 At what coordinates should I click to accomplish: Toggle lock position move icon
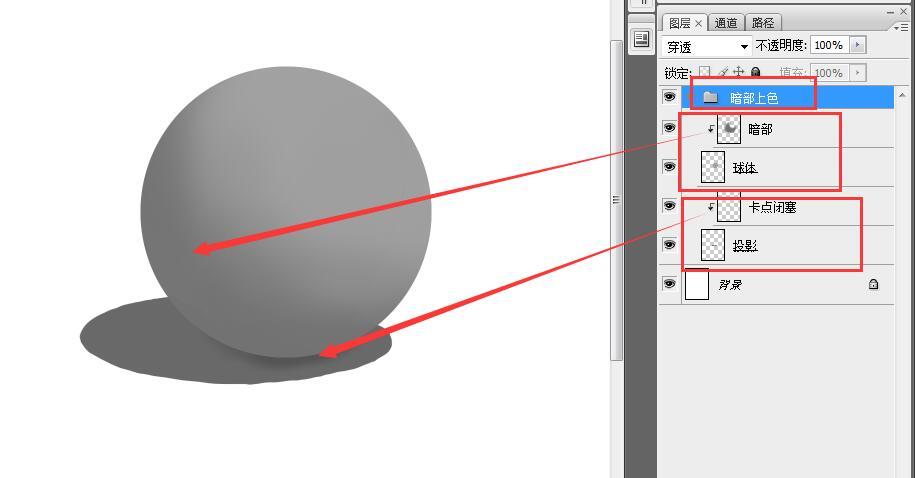[739, 72]
